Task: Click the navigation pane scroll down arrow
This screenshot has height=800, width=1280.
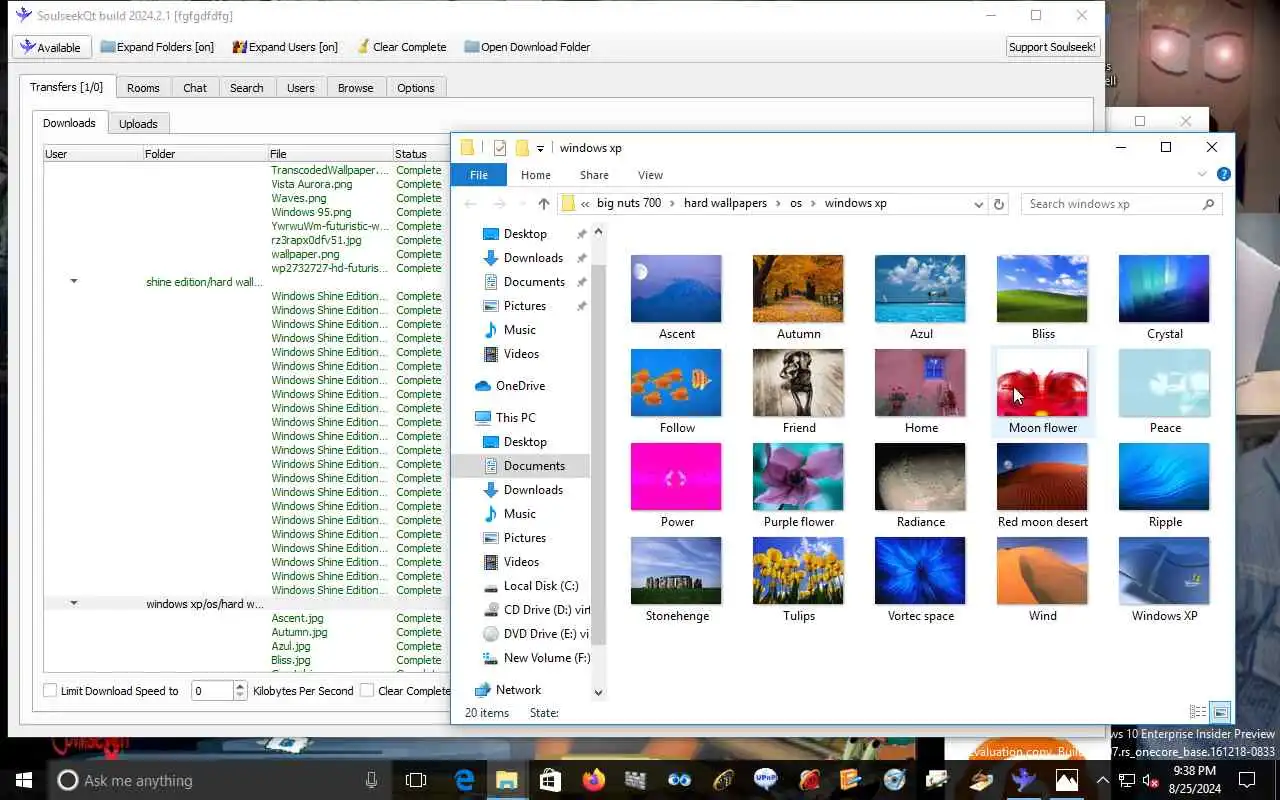Action: point(598,692)
